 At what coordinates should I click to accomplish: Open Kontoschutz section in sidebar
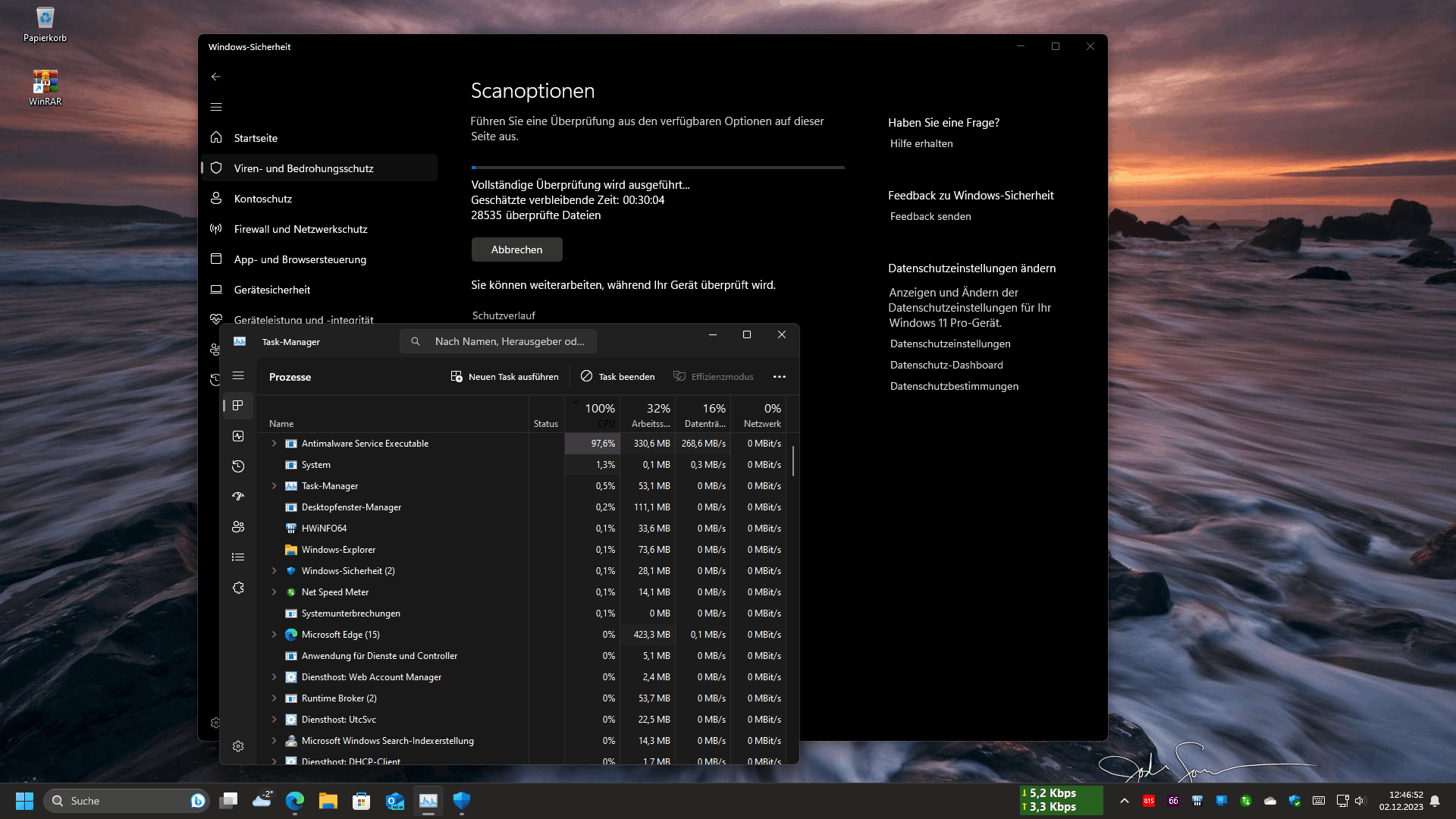[x=262, y=199]
